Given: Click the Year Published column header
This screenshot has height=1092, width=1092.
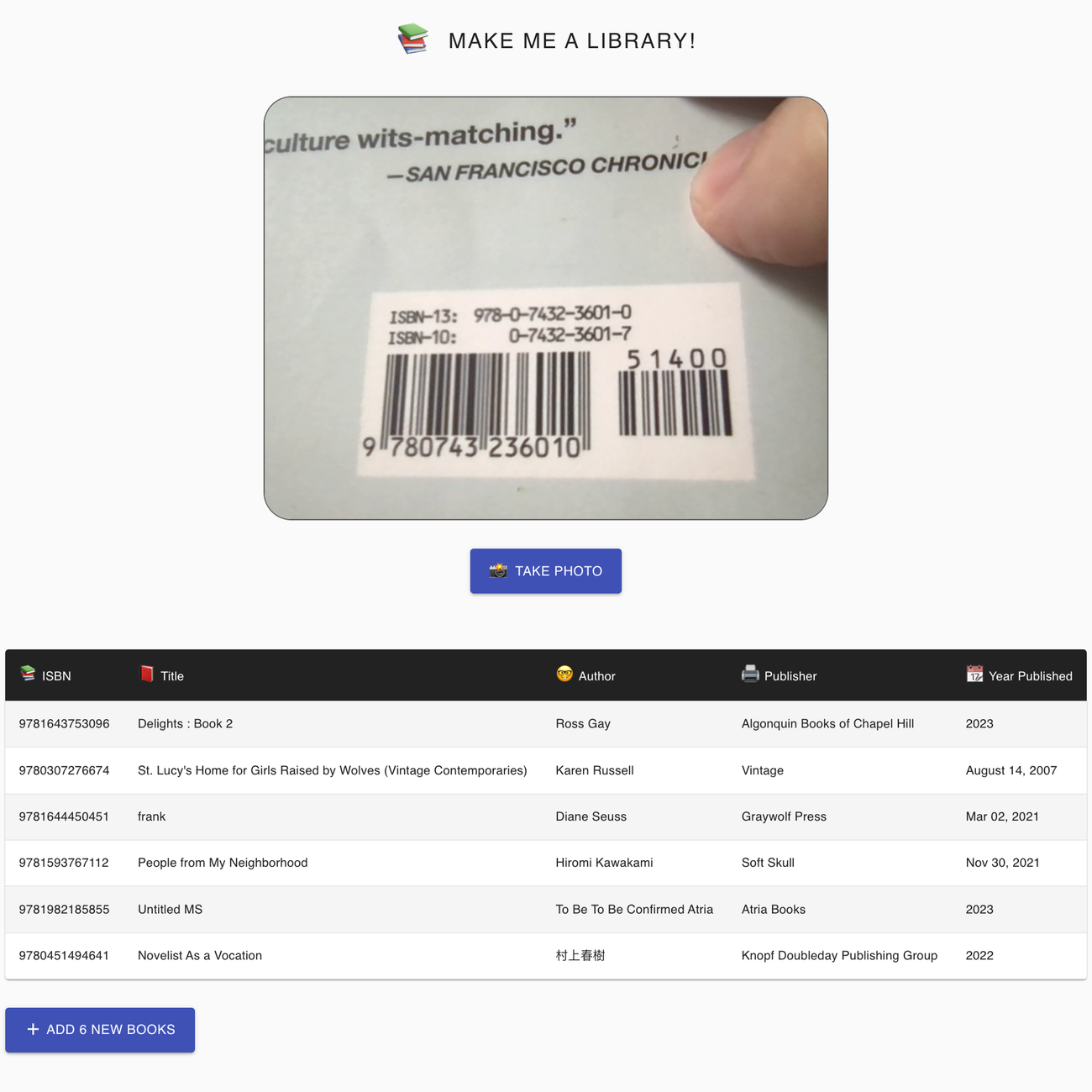Looking at the screenshot, I should 1030,676.
